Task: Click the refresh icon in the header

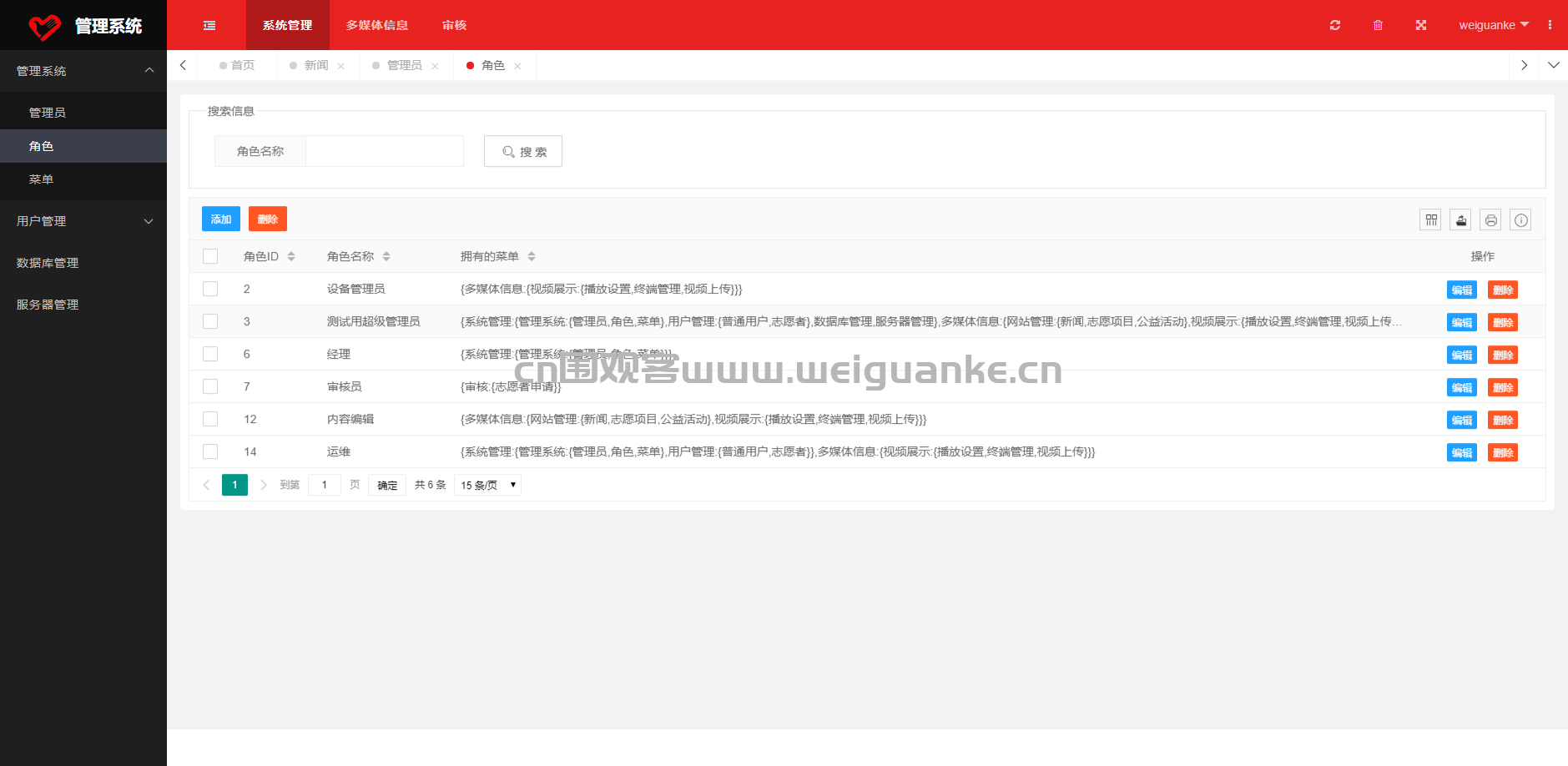Action: pyautogui.click(x=1335, y=25)
